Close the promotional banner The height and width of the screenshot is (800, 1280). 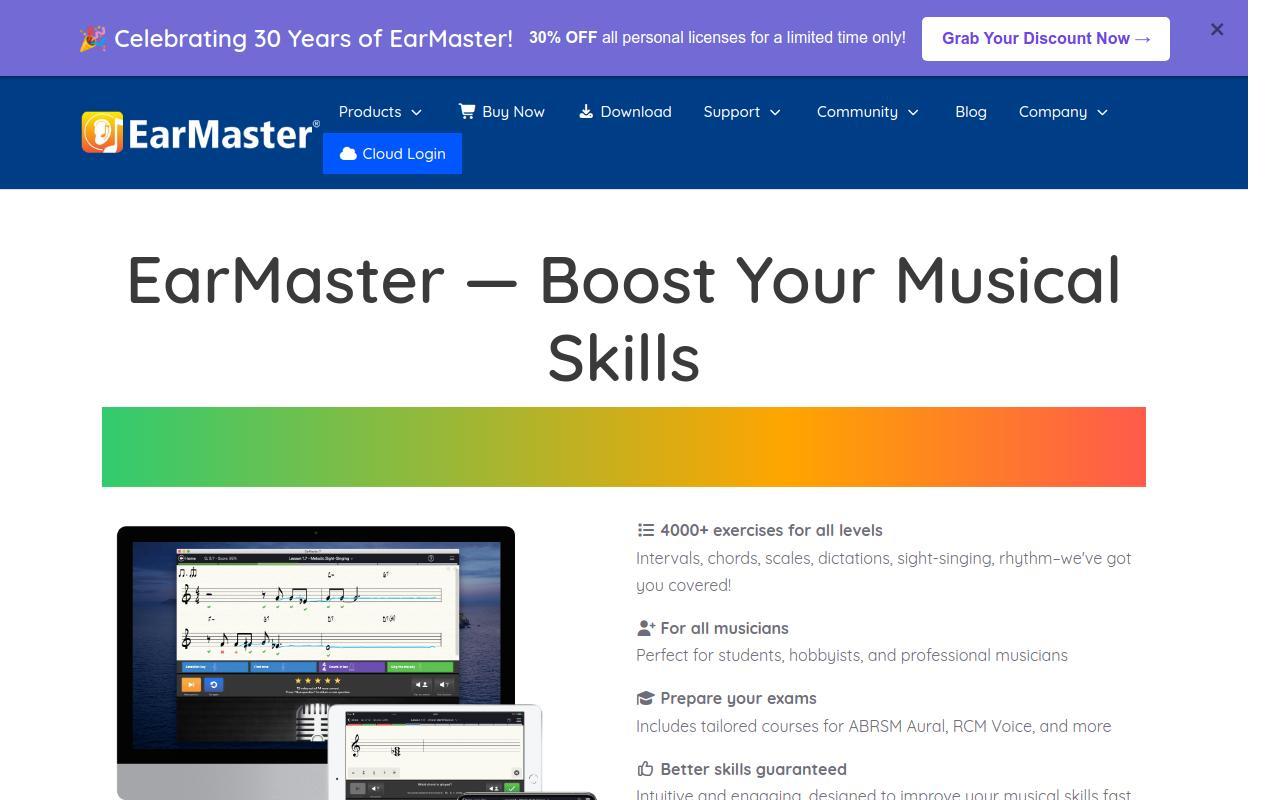tap(1217, 30)
